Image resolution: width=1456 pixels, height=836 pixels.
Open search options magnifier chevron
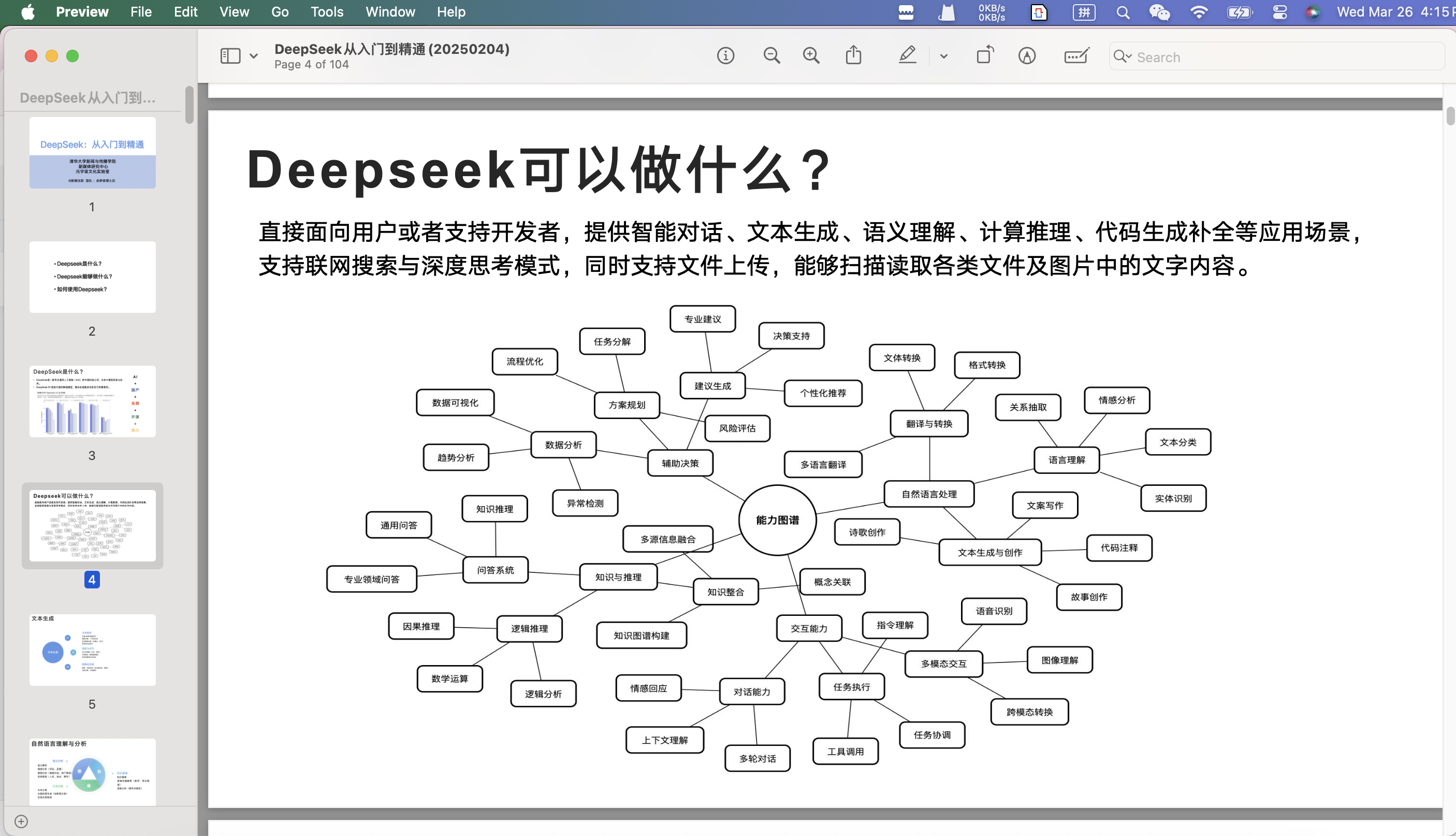tap(1123, 56)
